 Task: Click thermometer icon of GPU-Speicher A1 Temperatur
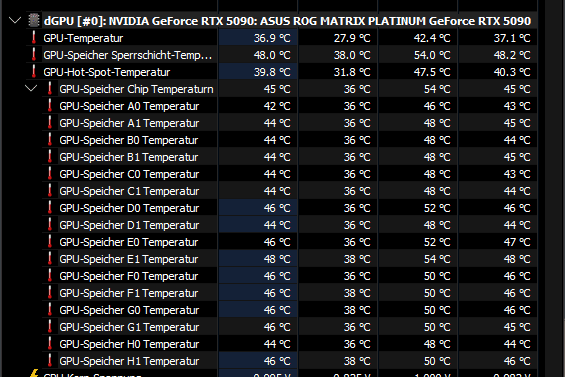(x=50, y=123)
